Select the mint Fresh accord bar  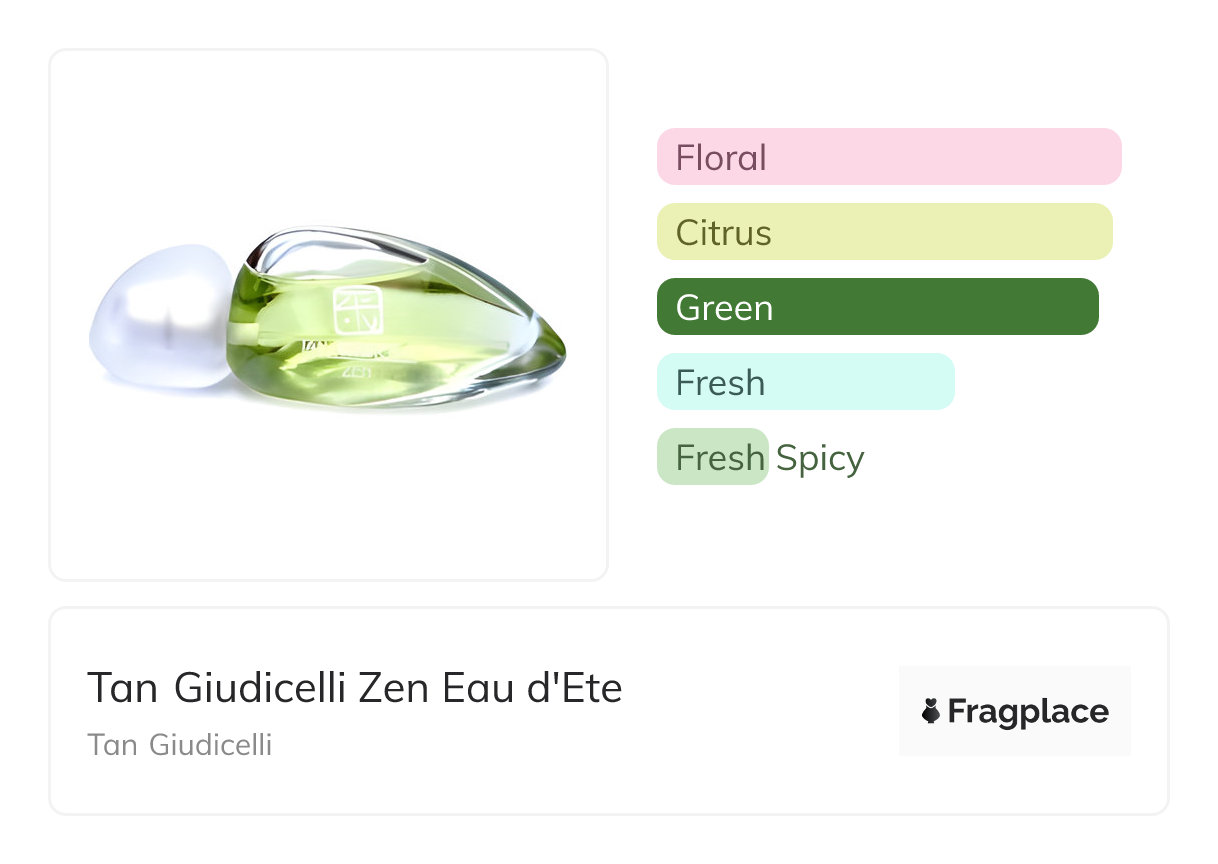805,382
